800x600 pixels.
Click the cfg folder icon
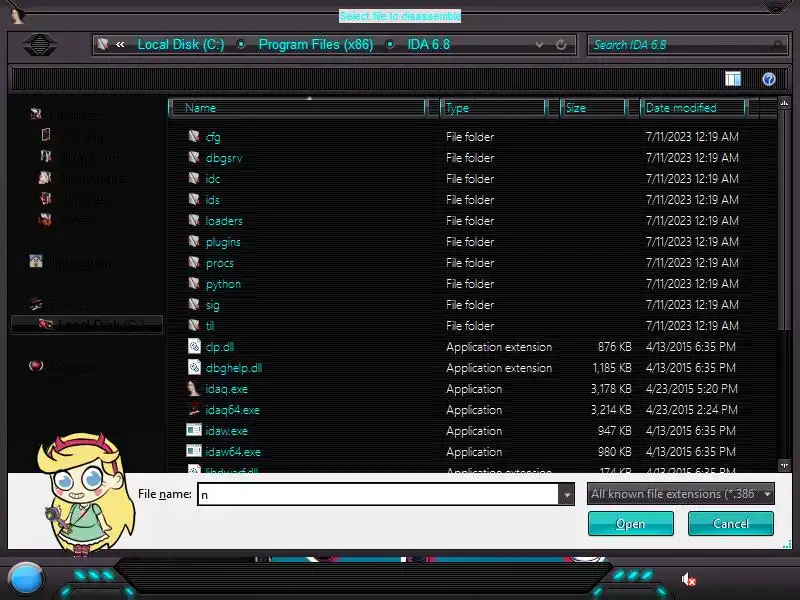tap(194, 136)
